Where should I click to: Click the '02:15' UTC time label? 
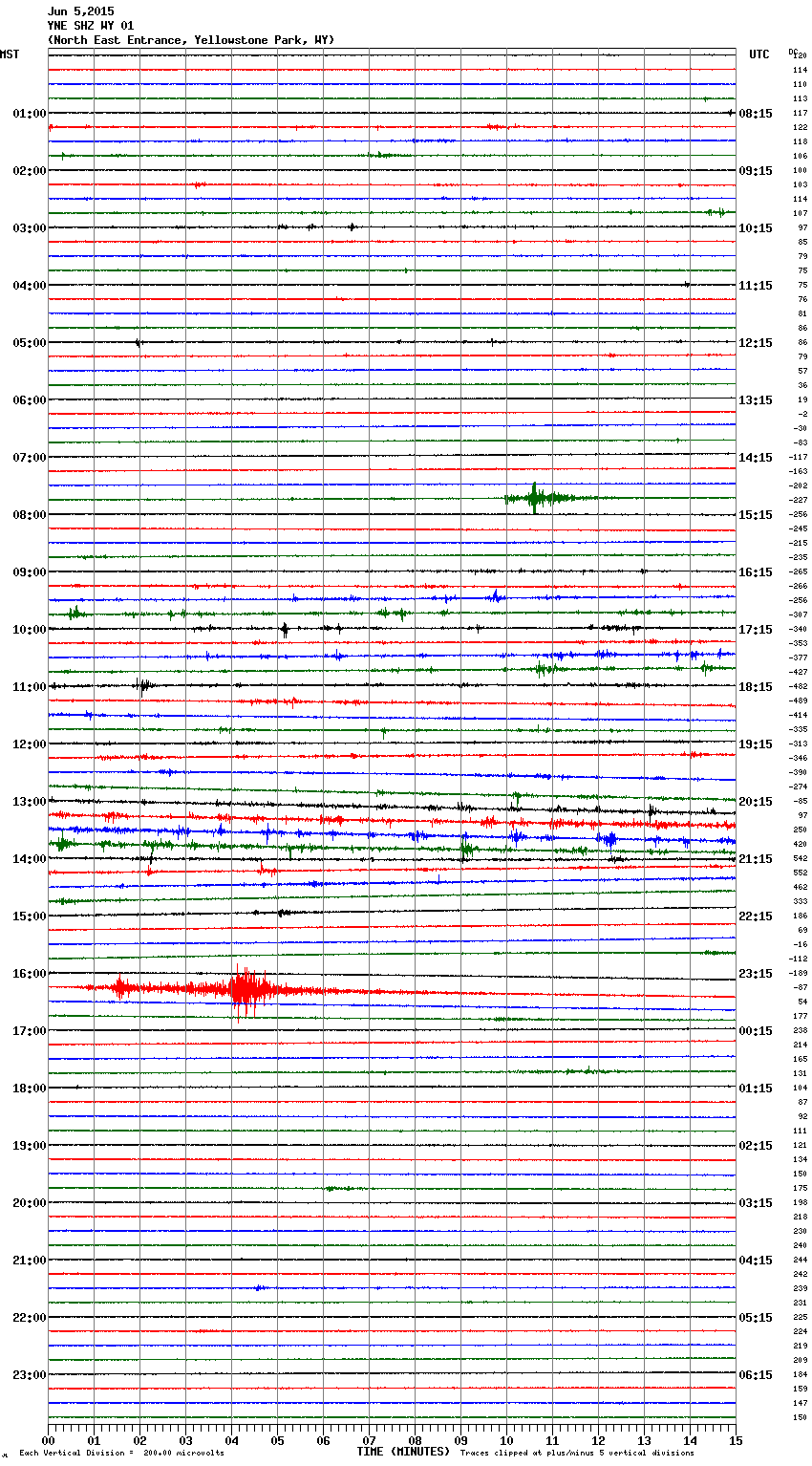(x=756, y=1146)
